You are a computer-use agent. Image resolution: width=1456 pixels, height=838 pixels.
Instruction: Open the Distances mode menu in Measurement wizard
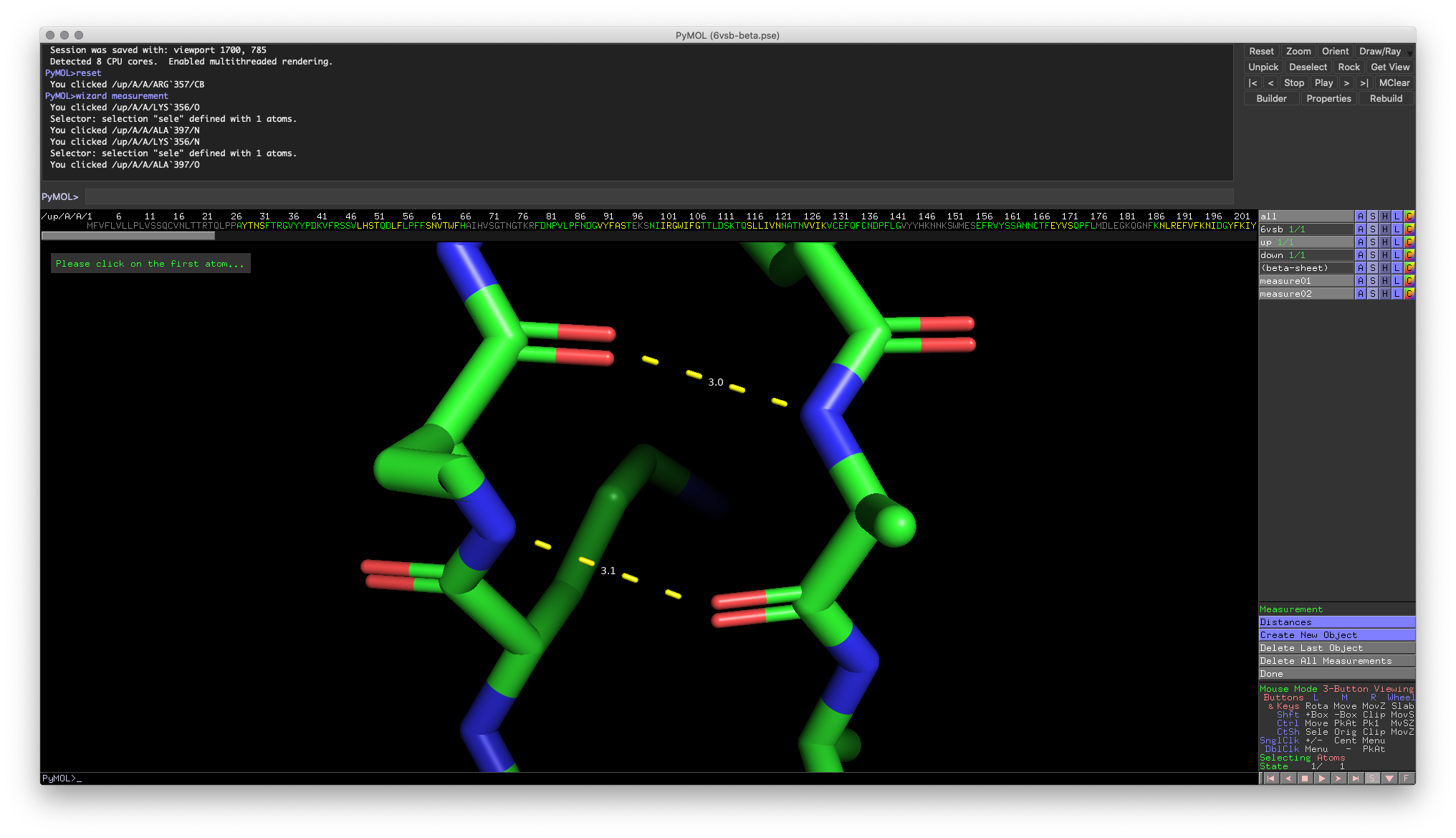[1337, 622]
